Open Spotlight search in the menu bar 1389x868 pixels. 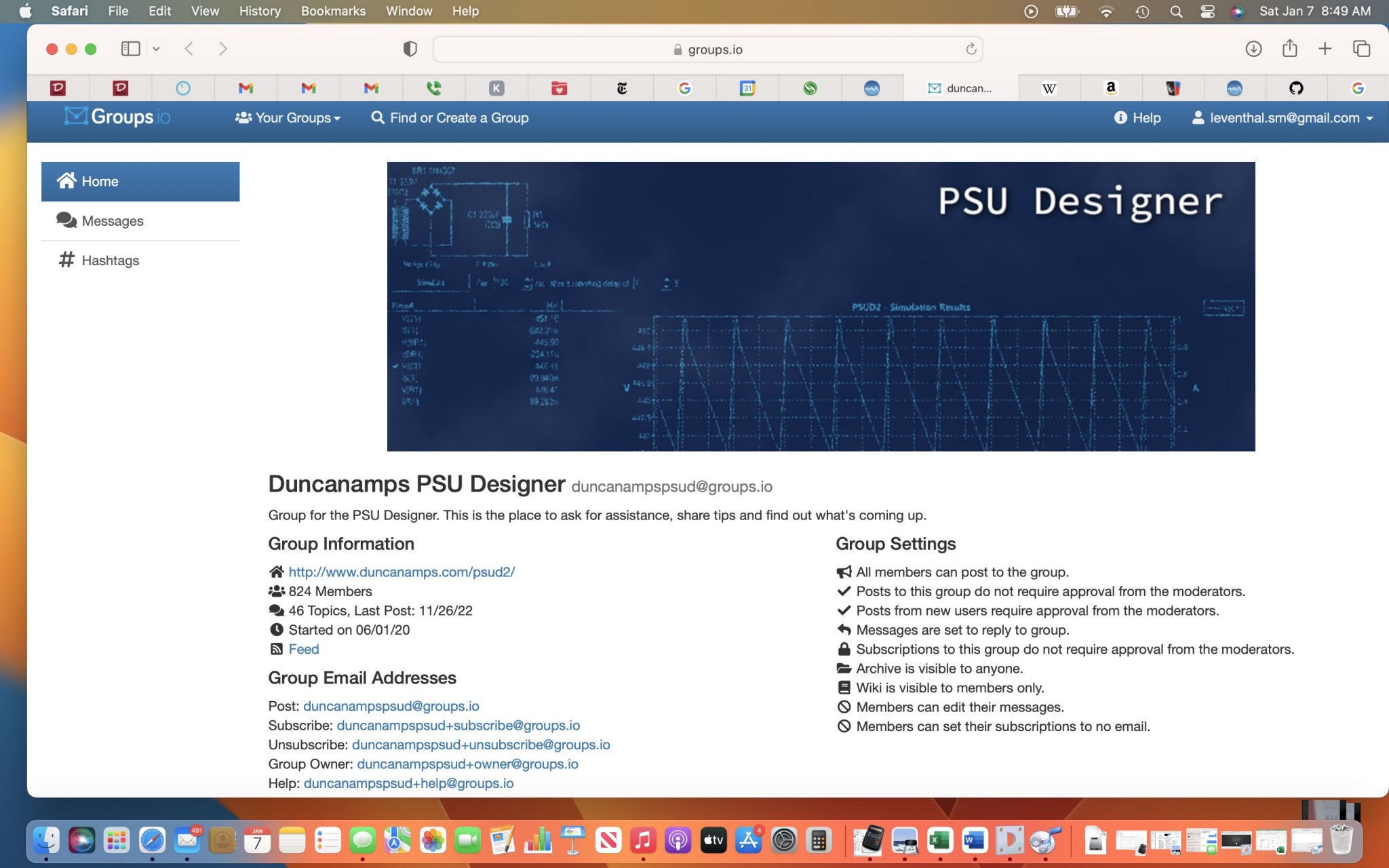coord(1176,12)
